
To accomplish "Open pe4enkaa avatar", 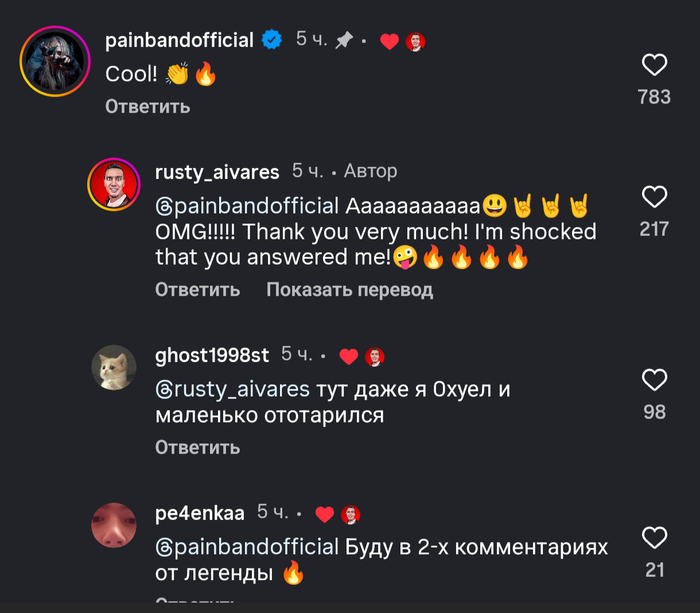I will pyautogui.click(x=113, y=525).
